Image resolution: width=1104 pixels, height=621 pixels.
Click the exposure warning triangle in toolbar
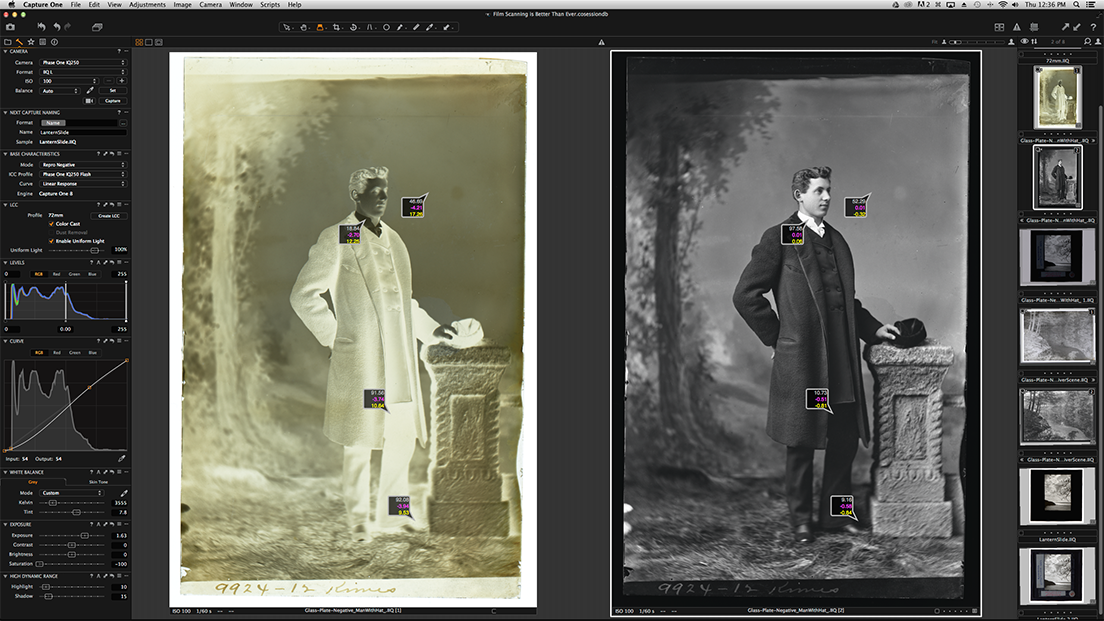pos(1017,27)
